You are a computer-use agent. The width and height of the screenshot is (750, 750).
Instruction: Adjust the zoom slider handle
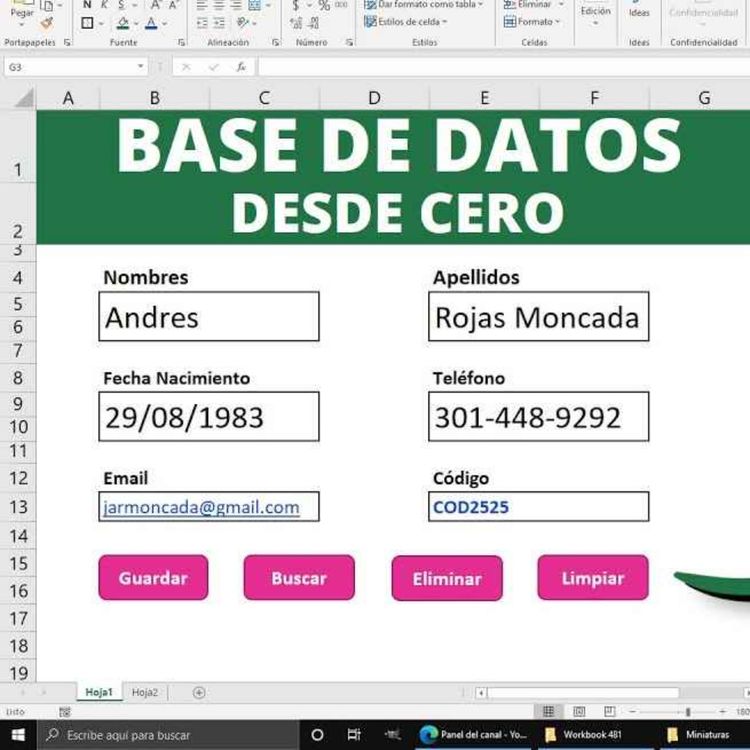click(x=688, y=712)
